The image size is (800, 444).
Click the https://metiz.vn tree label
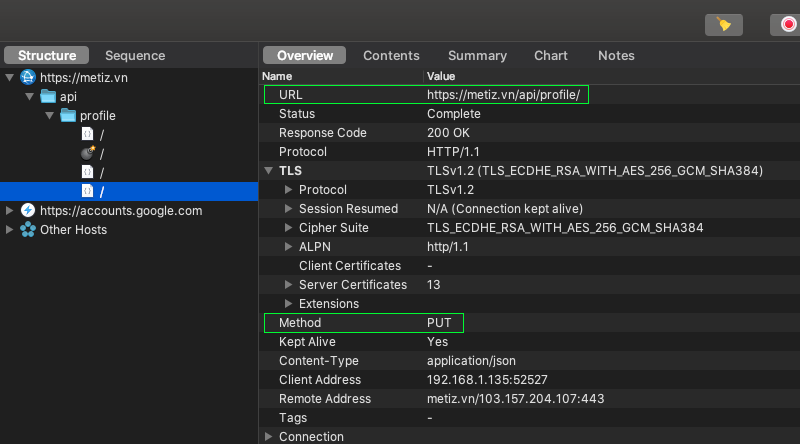[x=84, y=78]
